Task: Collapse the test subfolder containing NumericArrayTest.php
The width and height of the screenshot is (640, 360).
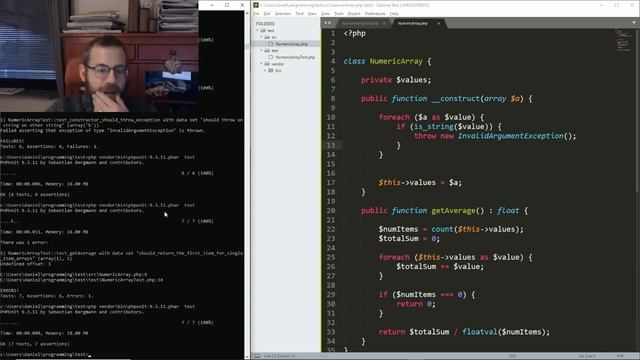Action: point(262,51)
